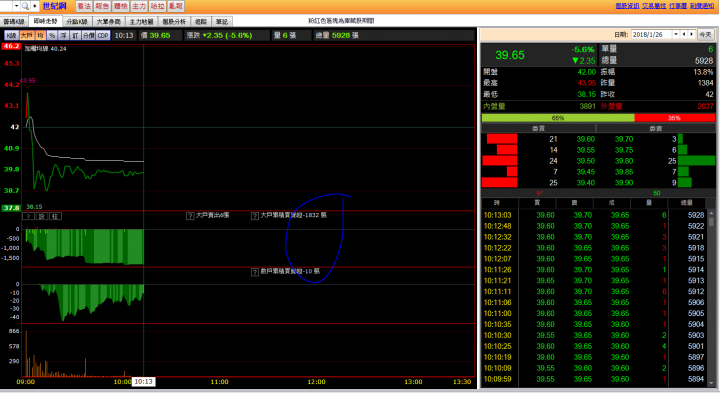Click the 外盤量 2037 value
720x393 pixels.
point(705,106)
